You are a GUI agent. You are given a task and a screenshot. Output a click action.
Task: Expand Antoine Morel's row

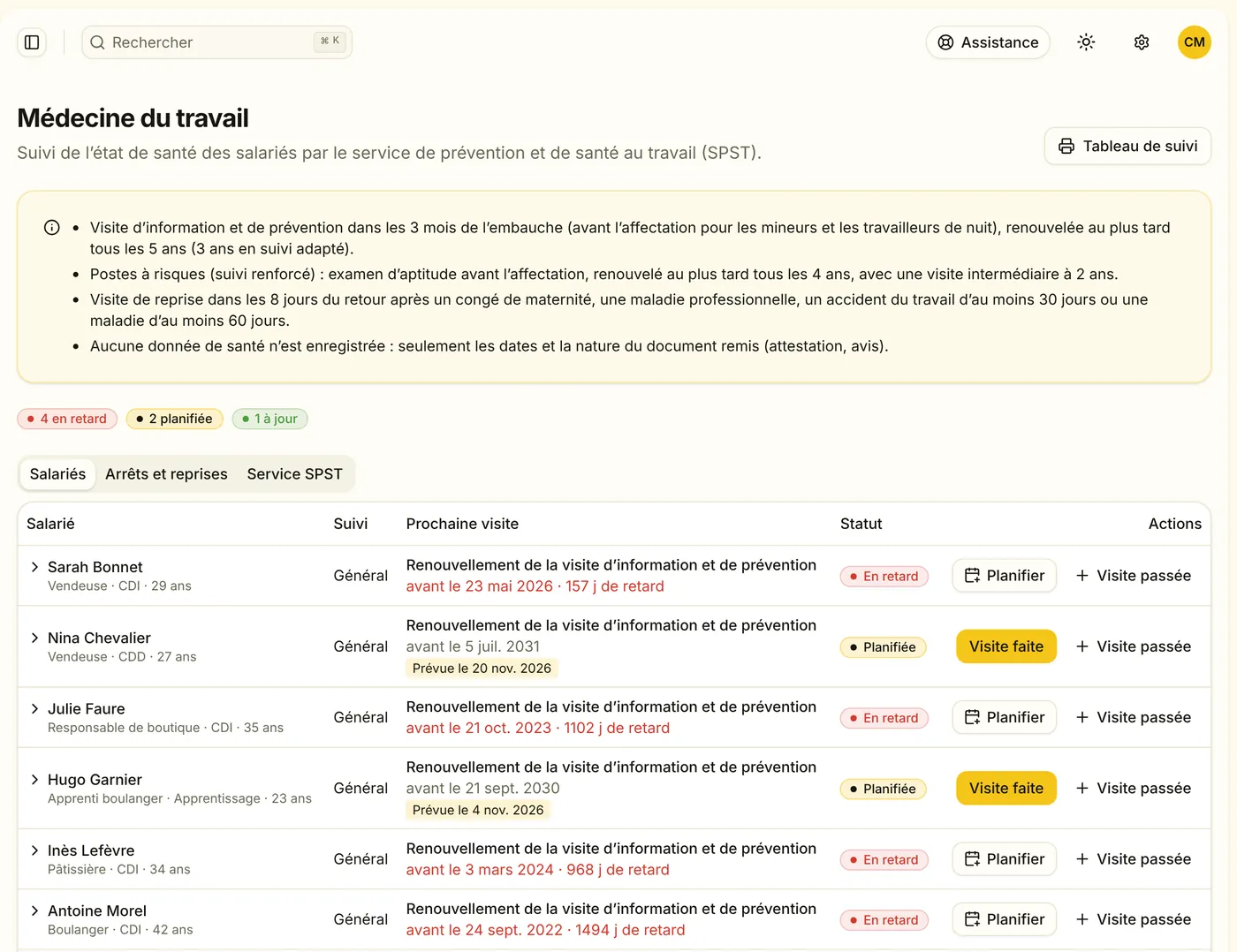(x=34, y=910)
